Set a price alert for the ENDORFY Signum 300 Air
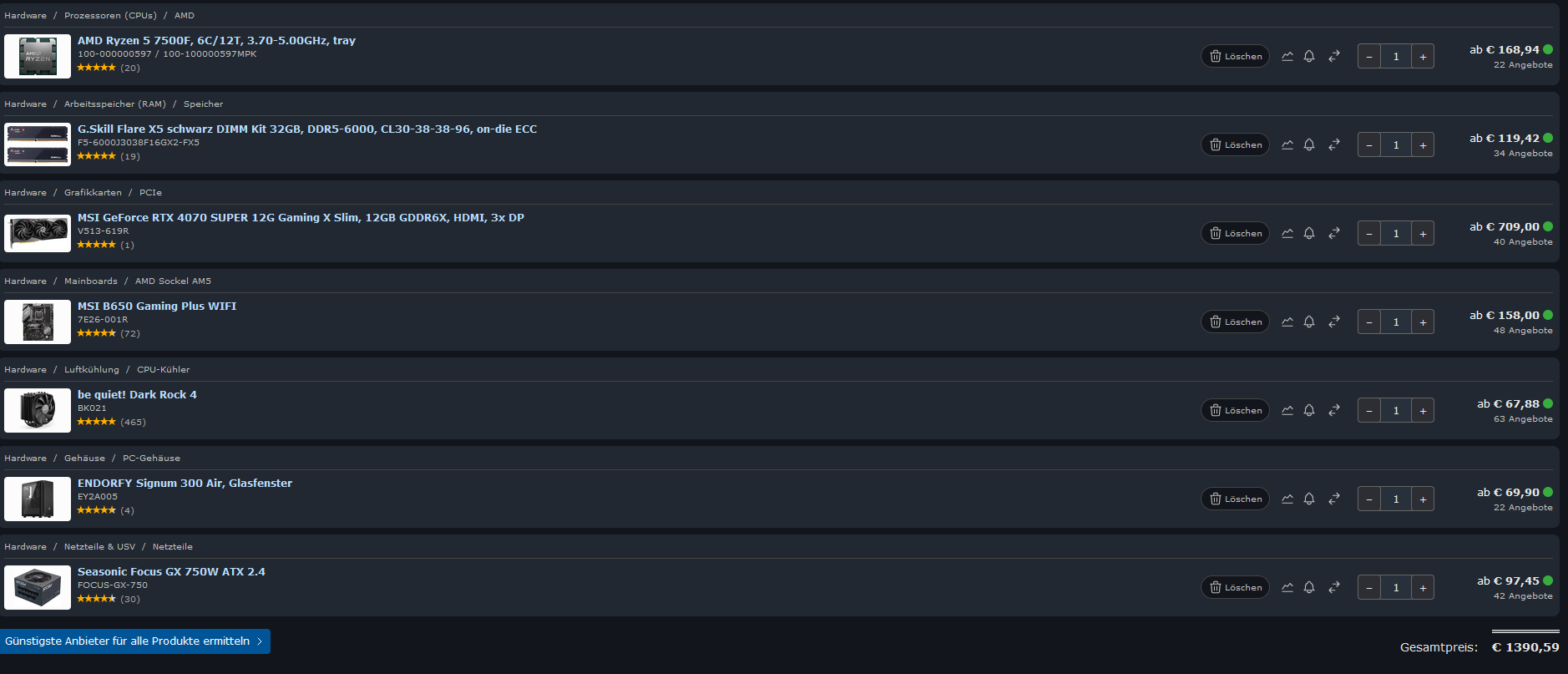Screen dimensions: 1568x674 point(1309,499)
